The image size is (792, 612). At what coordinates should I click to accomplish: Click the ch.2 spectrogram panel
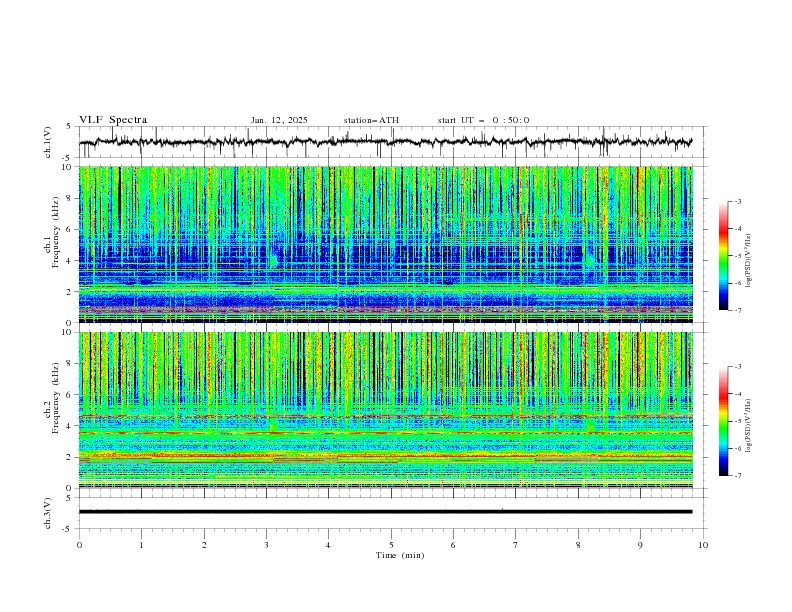tap(386, 410)
